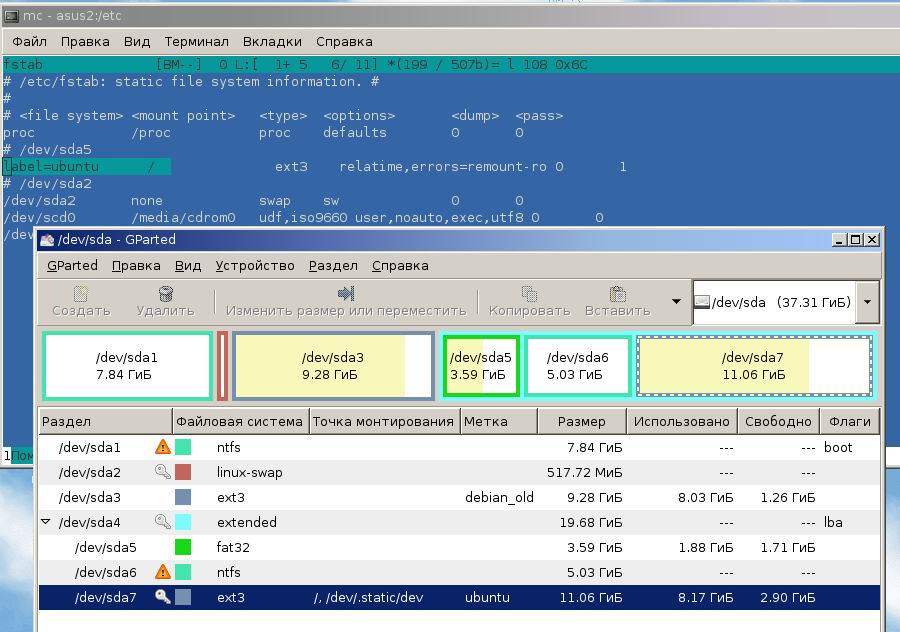This screenshot has height=632, width=900.
Task: Expand toolbar overflow arrow after Paste
Action: [x=677, y=301]
